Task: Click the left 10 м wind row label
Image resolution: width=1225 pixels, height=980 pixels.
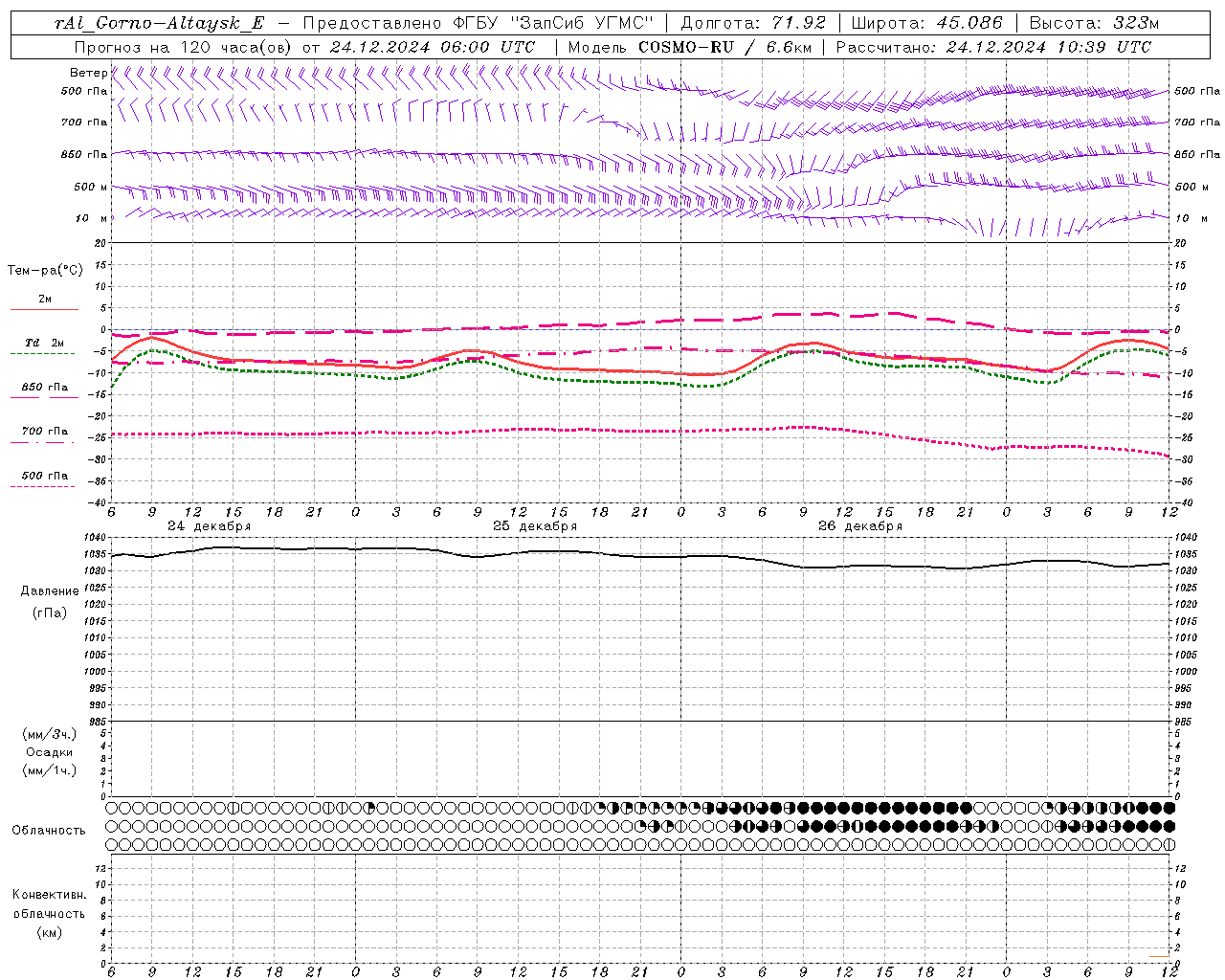Action: tap(92, 218)
